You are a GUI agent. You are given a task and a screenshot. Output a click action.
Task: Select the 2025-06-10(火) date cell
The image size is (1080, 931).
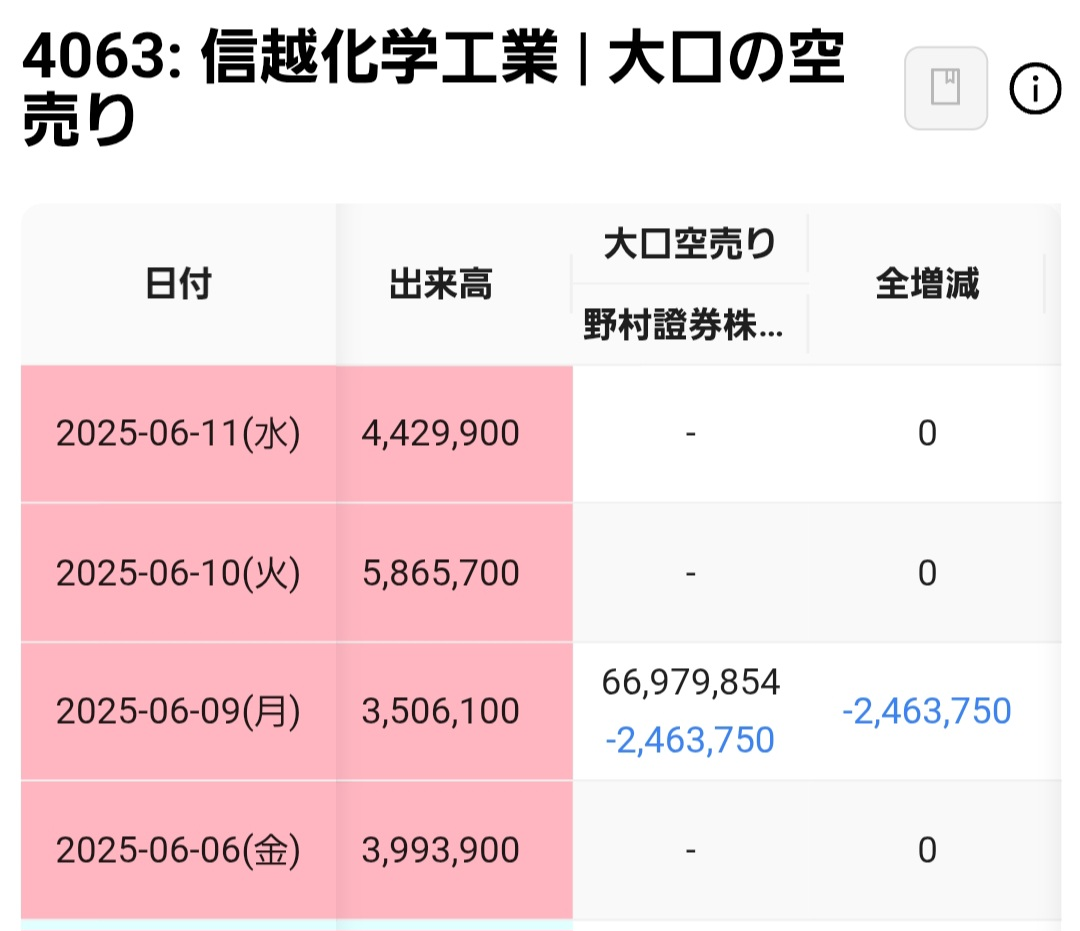180,572
